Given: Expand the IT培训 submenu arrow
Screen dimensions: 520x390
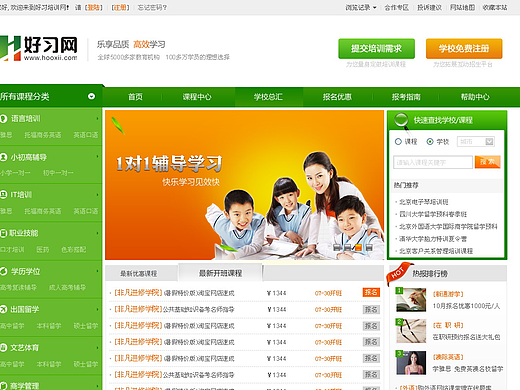Looking at the screenshot, I should pyautogui.click(x=97, y=195).
